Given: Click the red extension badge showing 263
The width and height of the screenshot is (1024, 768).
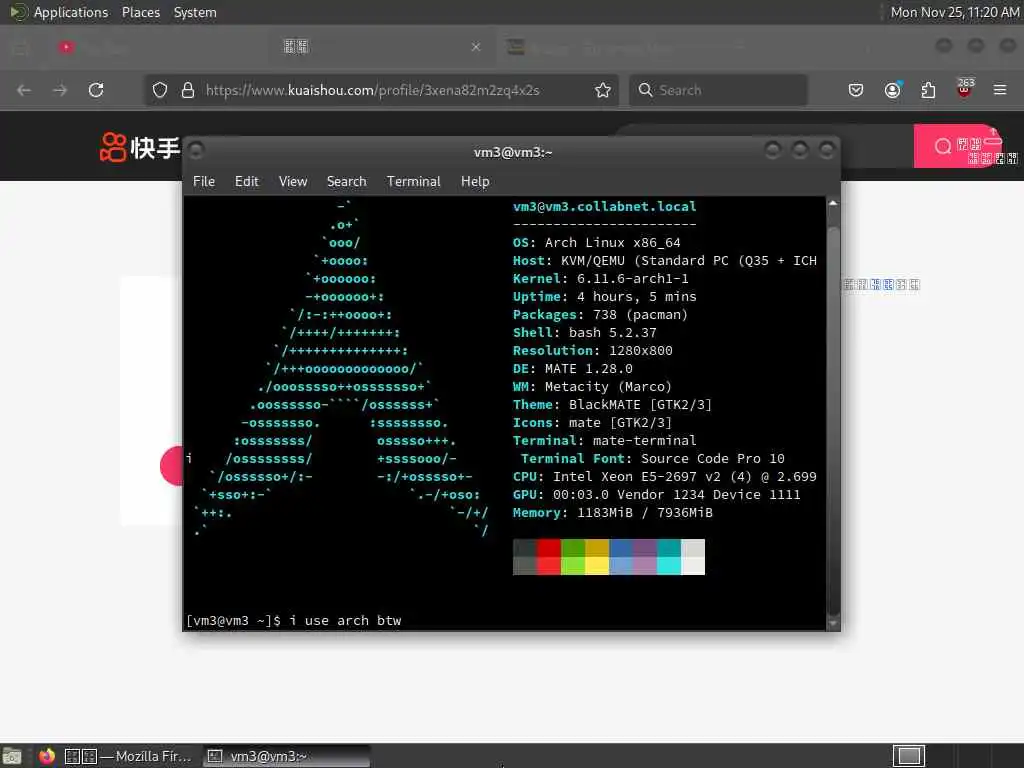Looking at the screenshot, I should [x=965, y=88].
